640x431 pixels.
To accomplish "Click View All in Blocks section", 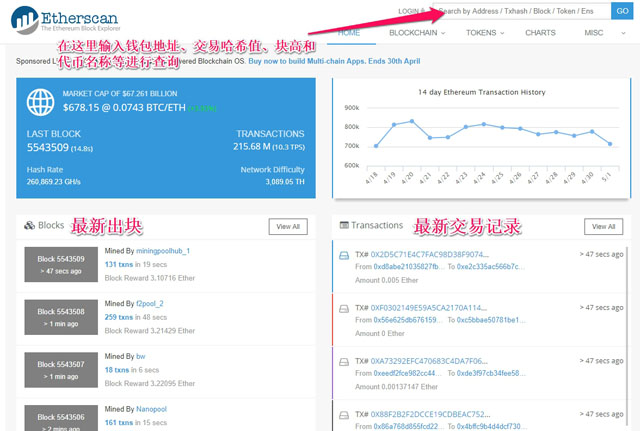I will [288, 227].
